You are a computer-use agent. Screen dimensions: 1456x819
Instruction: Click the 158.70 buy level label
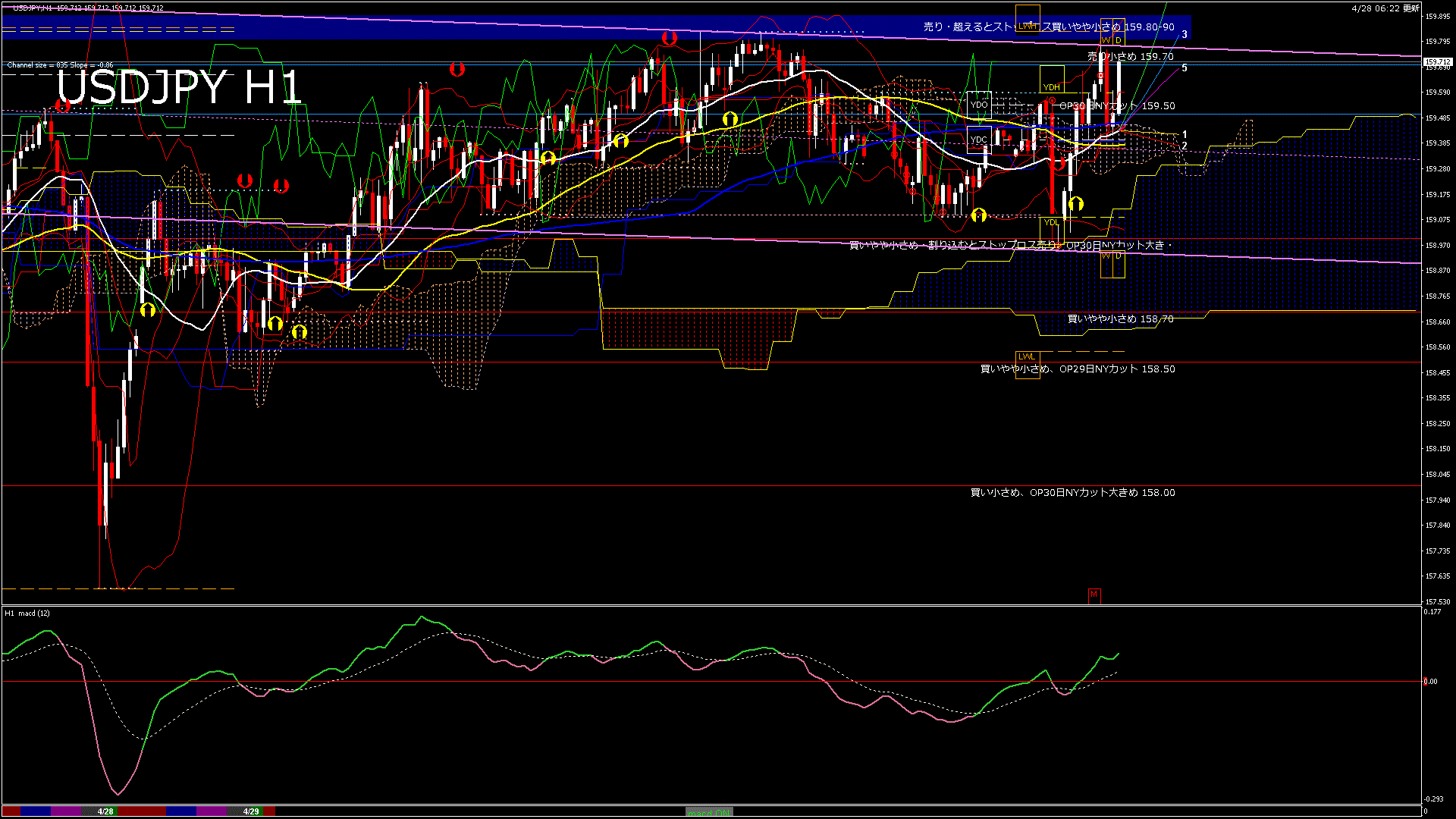(x=1120, y=319)
